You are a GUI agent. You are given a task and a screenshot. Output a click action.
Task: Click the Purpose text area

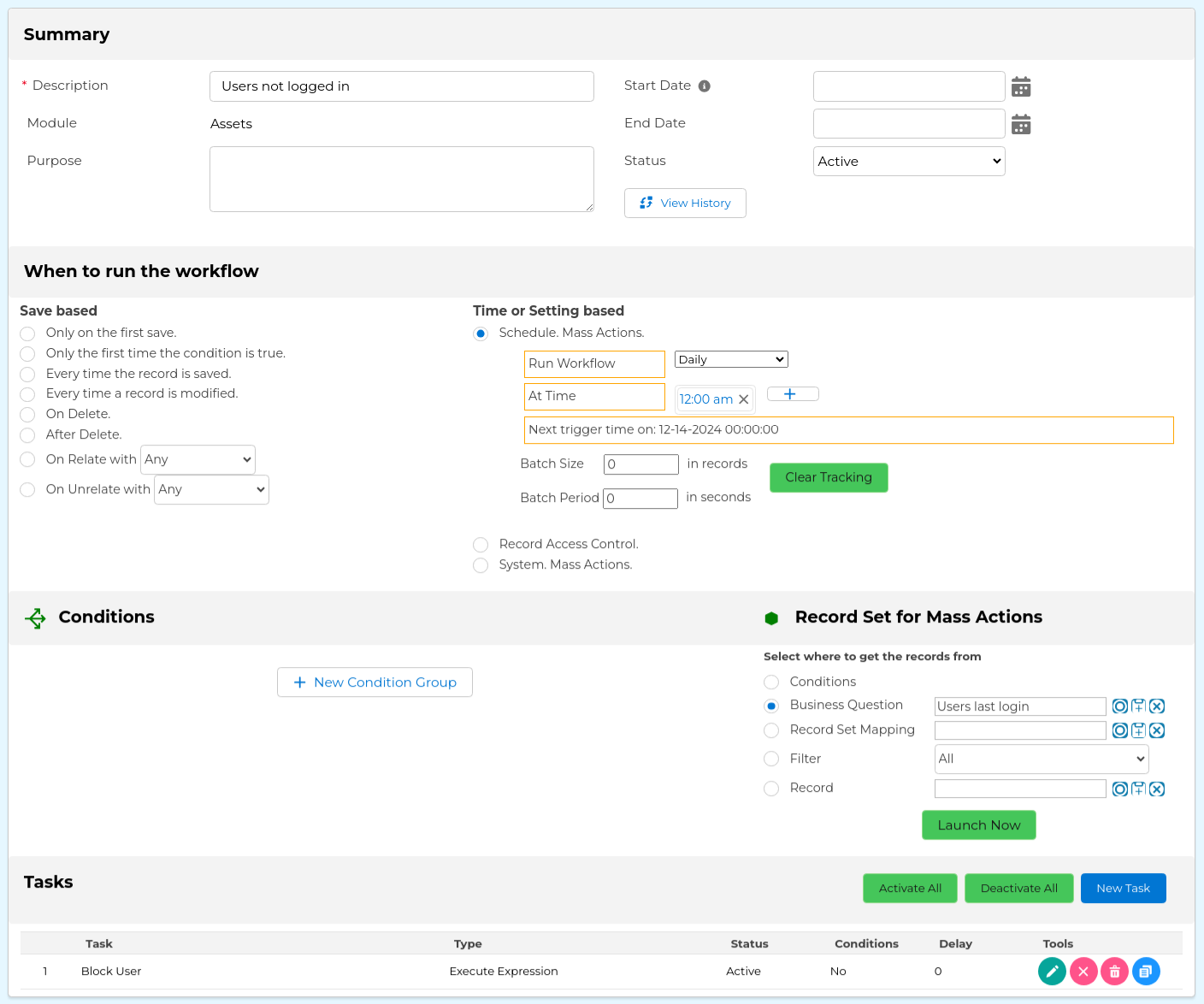402,180
